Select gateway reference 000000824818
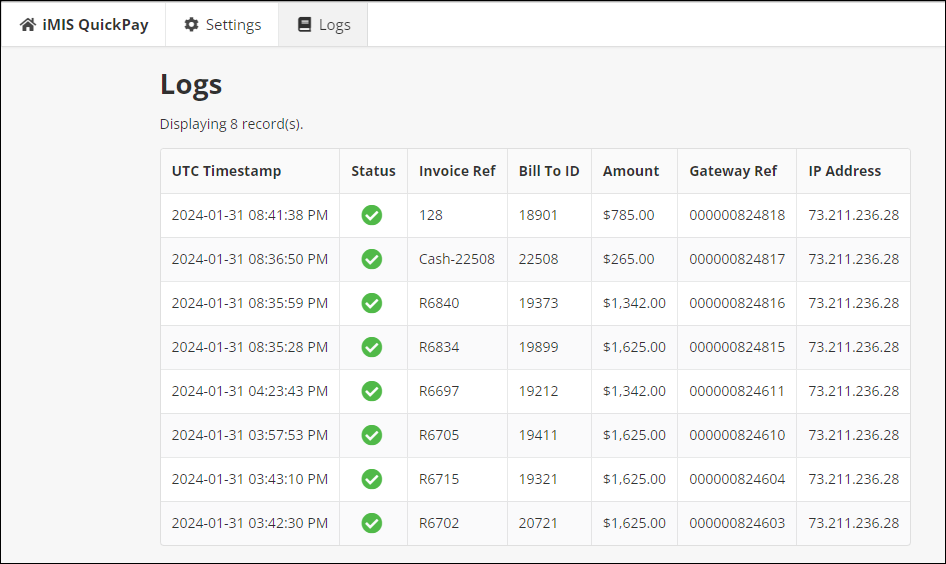Image resolution: width=946 pixels, height=564 pixels. tap(736, 215)
